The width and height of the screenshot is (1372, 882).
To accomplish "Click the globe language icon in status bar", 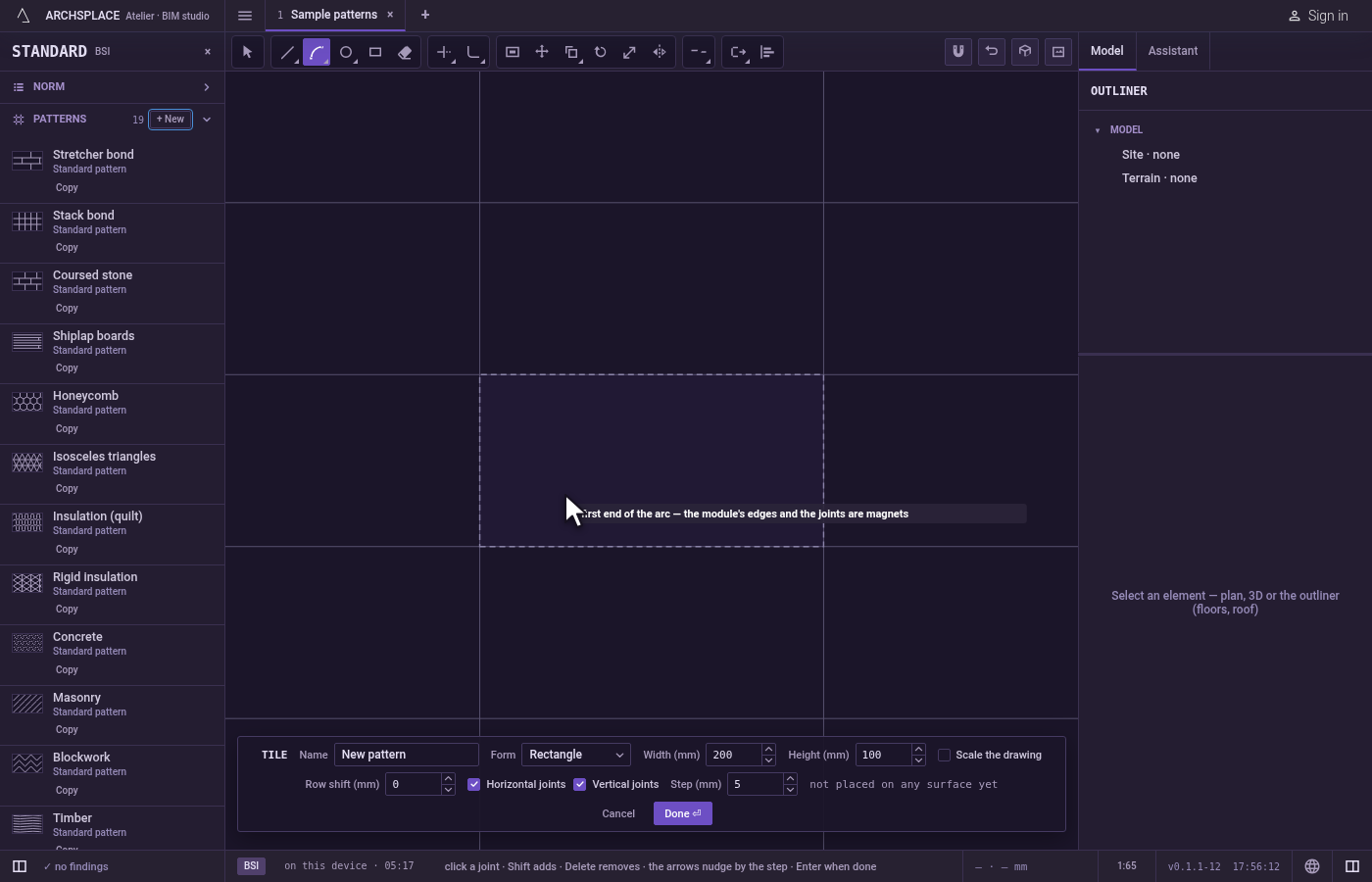I will tap(1312, 866).
